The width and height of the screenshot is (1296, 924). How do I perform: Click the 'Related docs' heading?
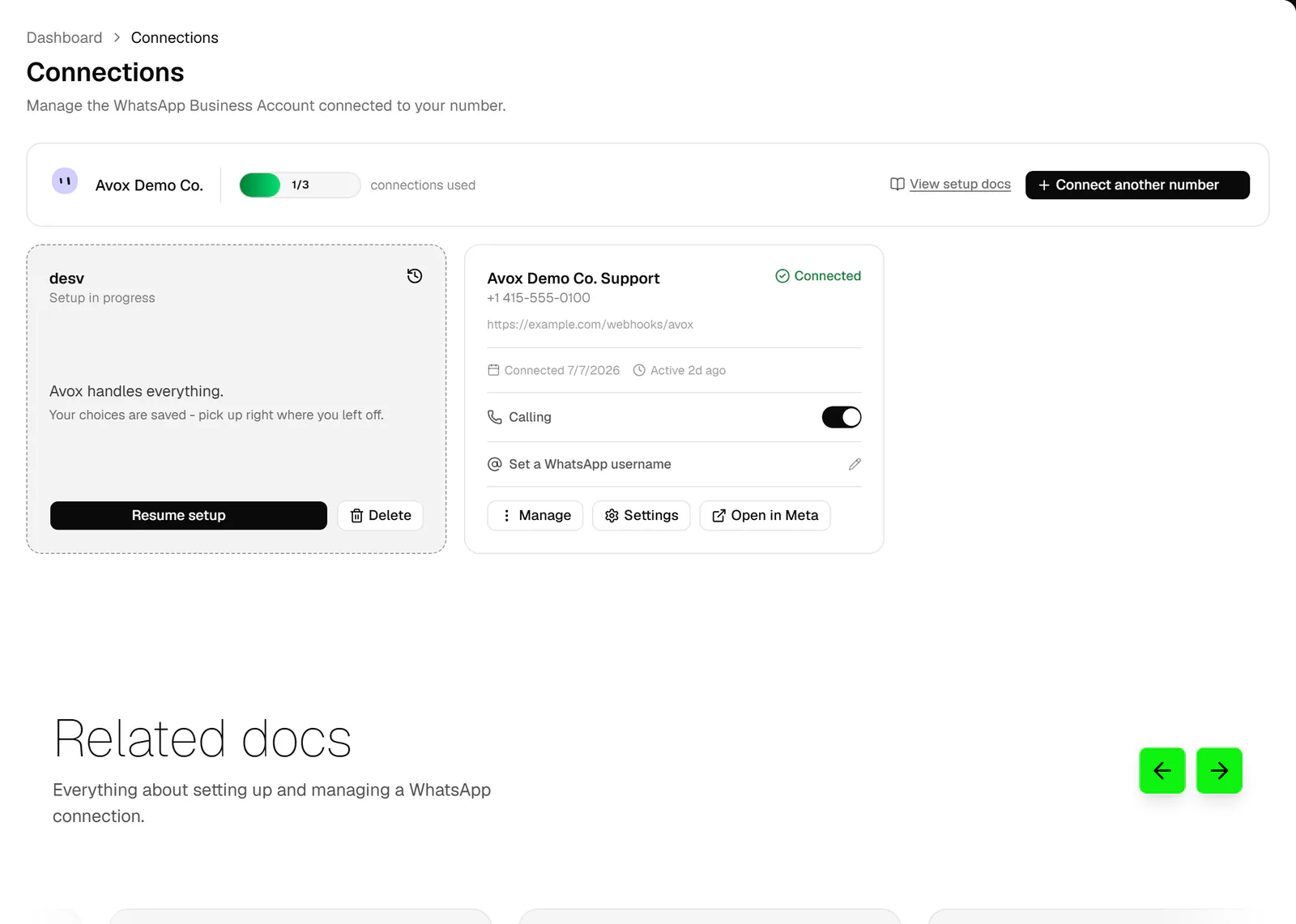202,739
